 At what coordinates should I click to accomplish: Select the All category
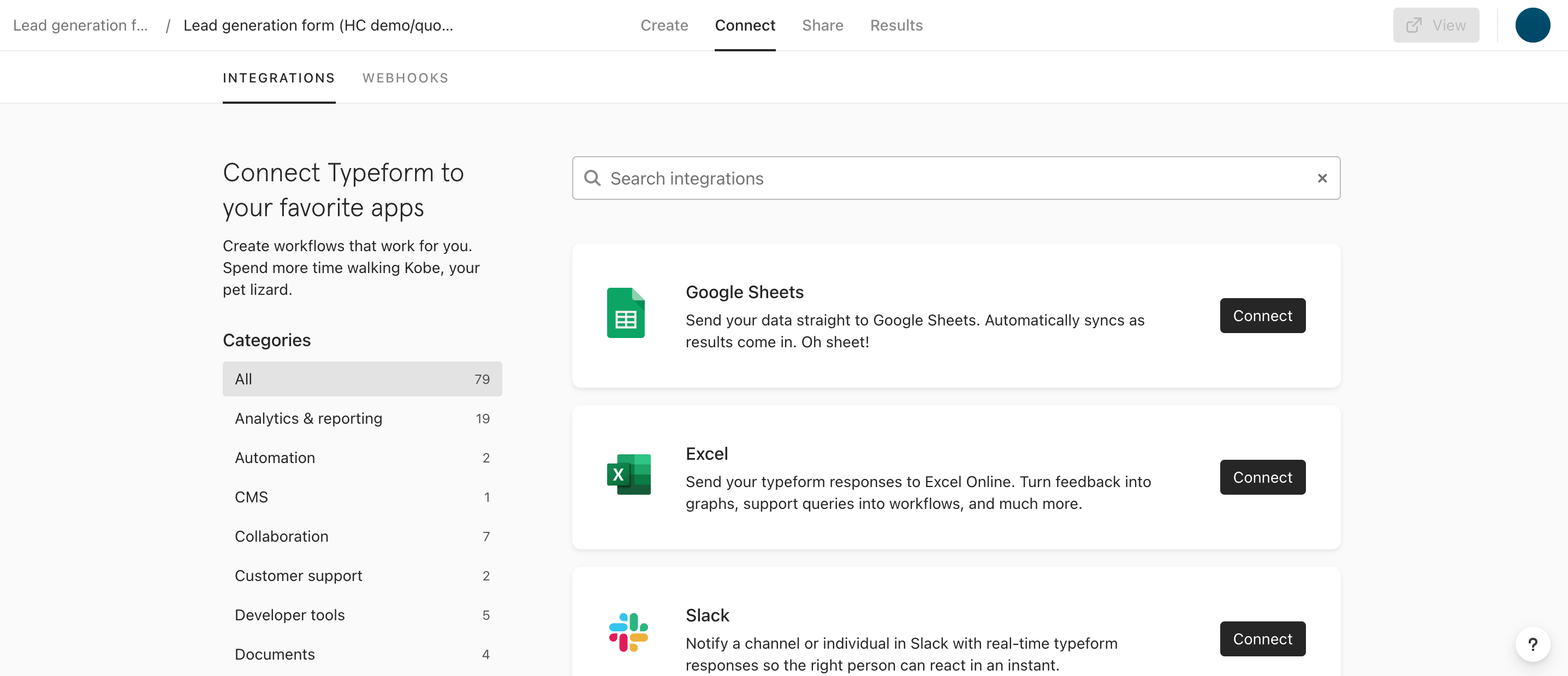pyautogui.click(x=361, y=379)
